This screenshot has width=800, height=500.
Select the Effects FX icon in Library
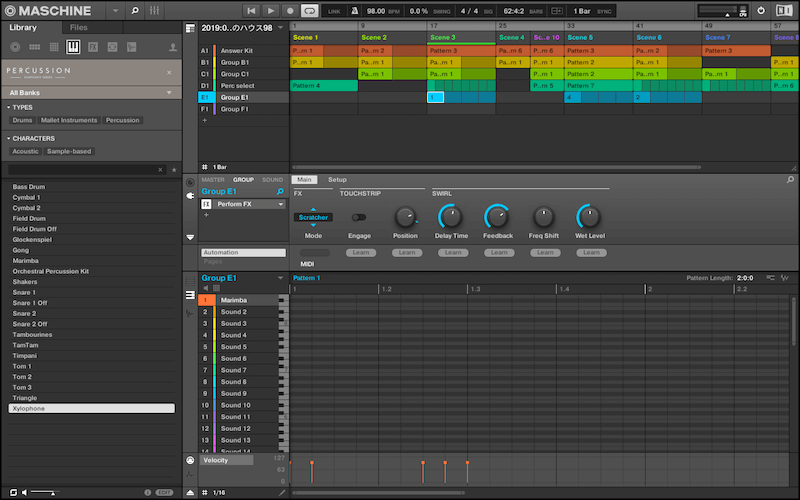(x=93, y=47)
